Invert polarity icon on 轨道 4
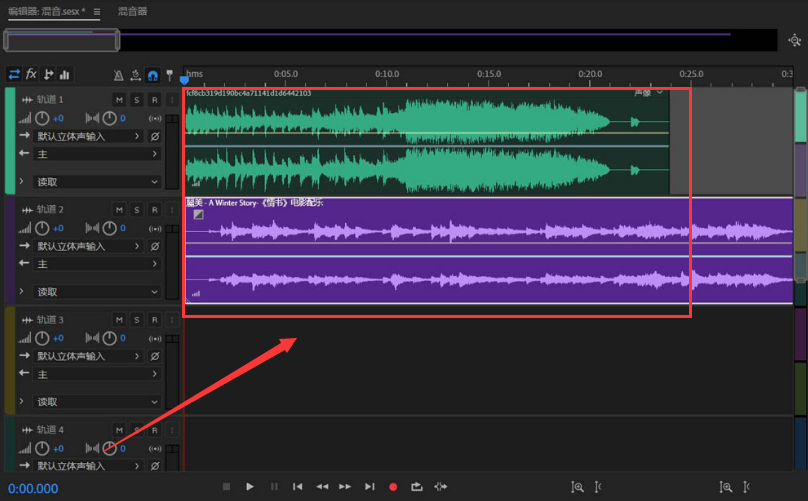Image resolution: width=808 pixels, height=501 pixels. point(155,466)
